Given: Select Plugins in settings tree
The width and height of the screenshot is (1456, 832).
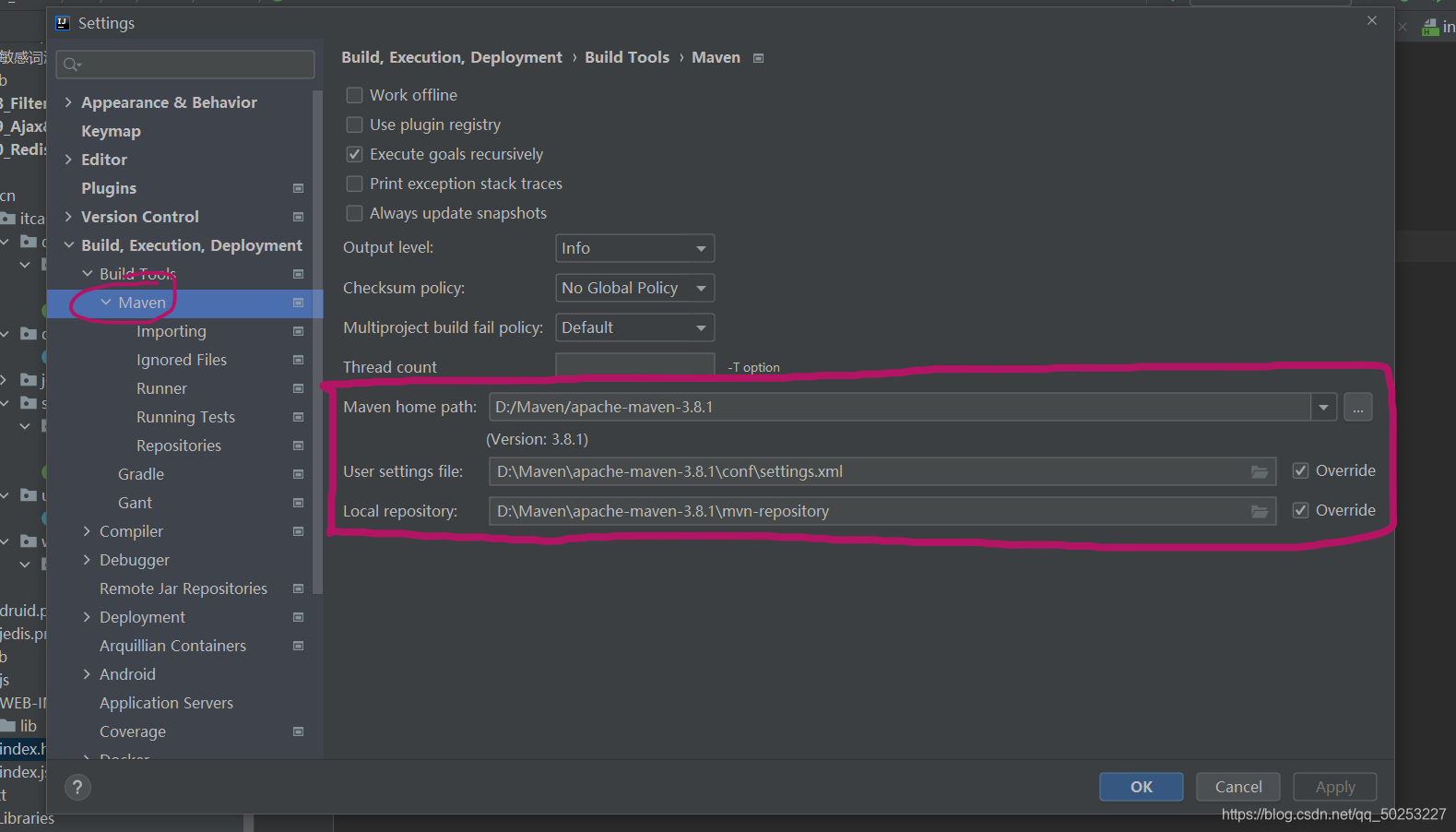Looking at the screenshot, I should (x=109, y=188).
